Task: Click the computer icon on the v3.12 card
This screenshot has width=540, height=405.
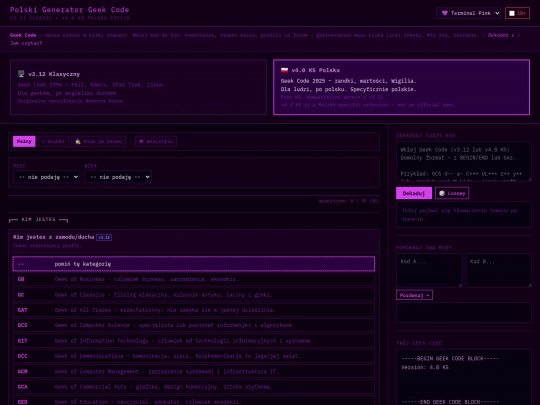Action: 21,74
